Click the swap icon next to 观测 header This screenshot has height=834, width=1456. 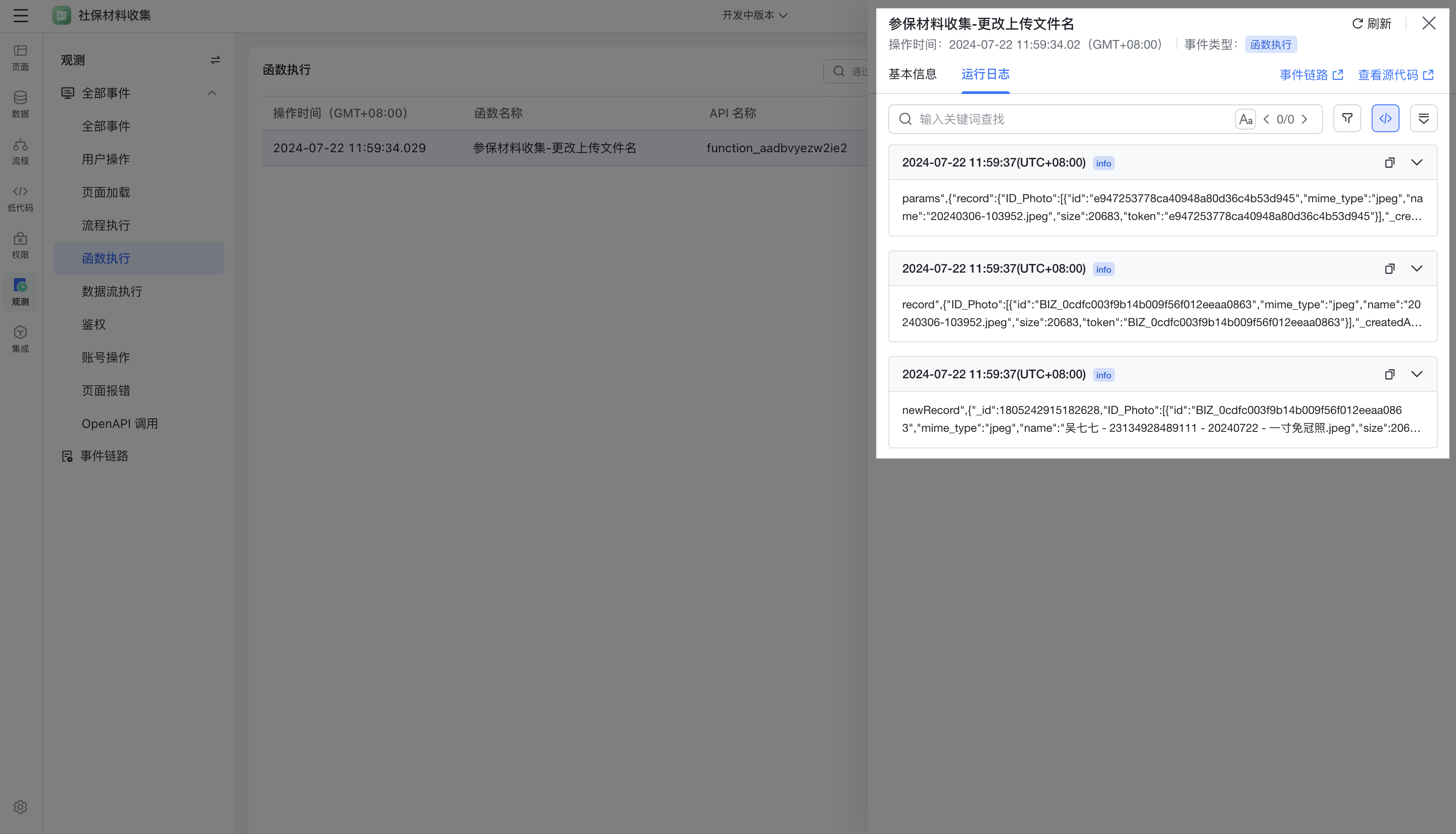[x=215, y=60]
